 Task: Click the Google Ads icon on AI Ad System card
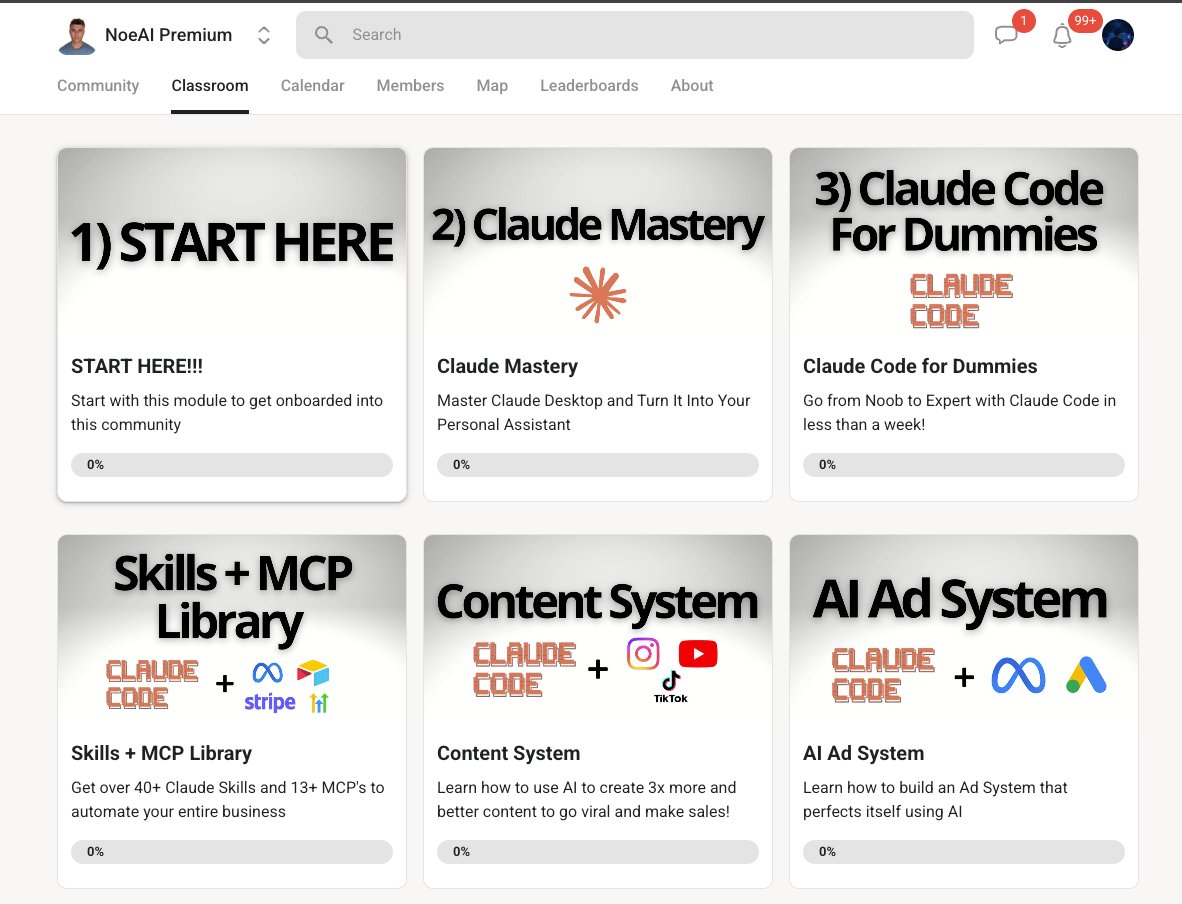(1087, 676)
